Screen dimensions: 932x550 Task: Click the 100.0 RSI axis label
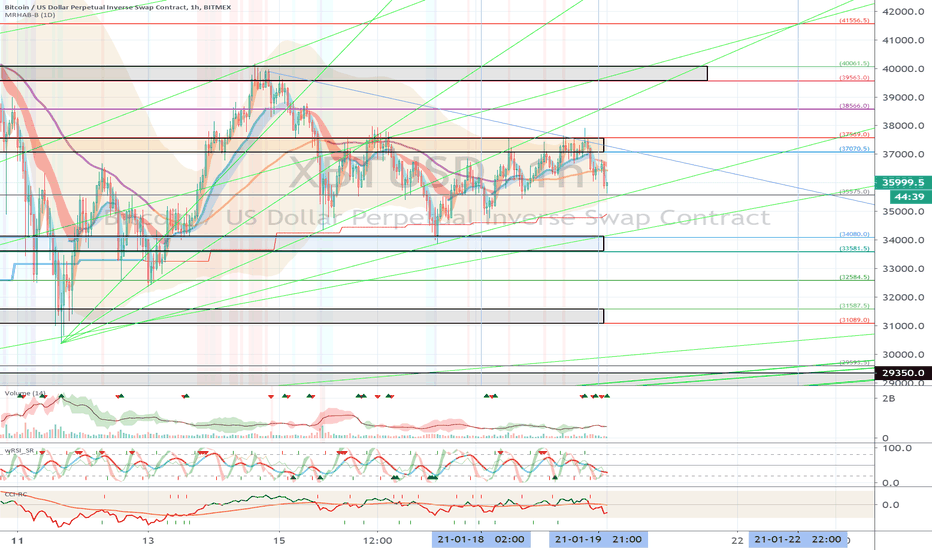[x=897, y=448]
